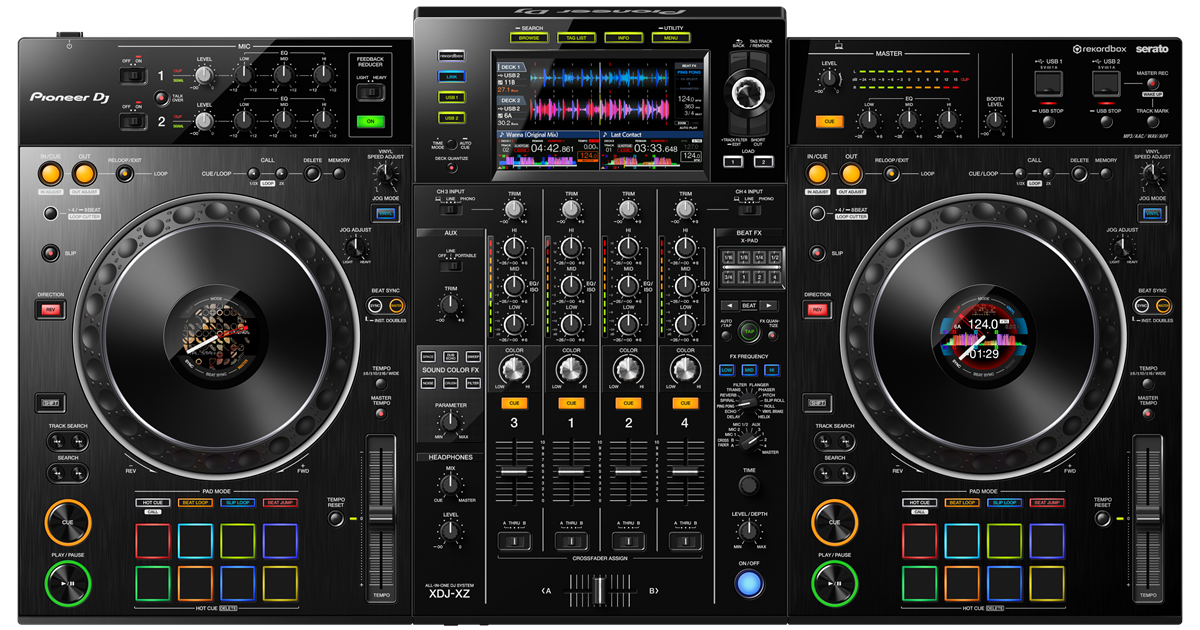Enable the FILTER sound color effect
Screen dimensions: 1200x630
[472, 382]
